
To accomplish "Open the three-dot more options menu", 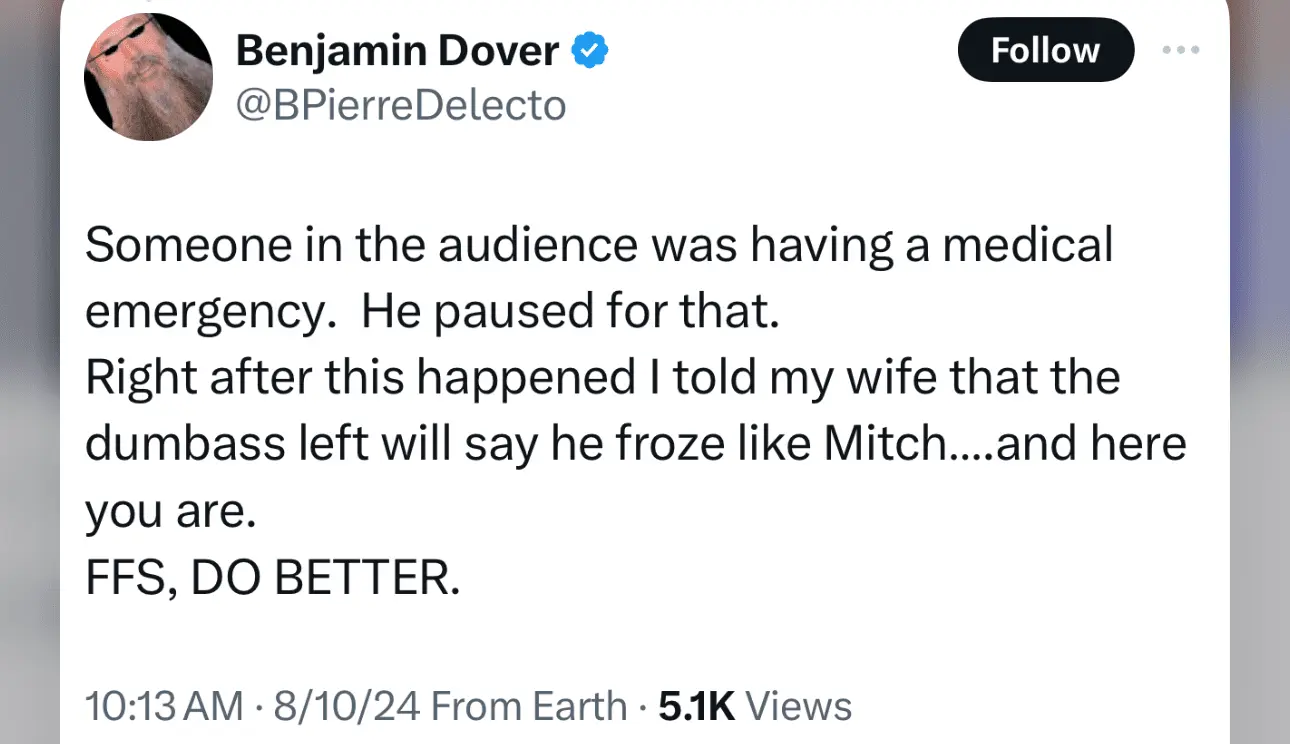I will click(x=1180, y=50).
